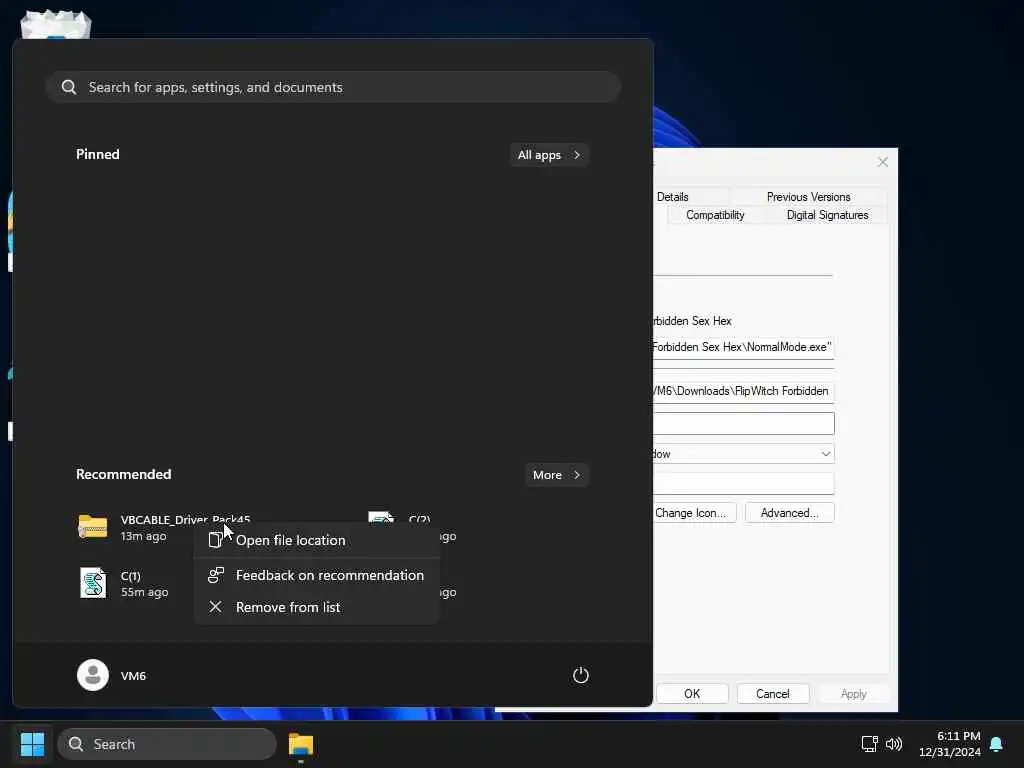Viewport: 1024px width, 768px height.
Task: Click the C(1) item labeled 55m ago
Action: pos(134,583)
